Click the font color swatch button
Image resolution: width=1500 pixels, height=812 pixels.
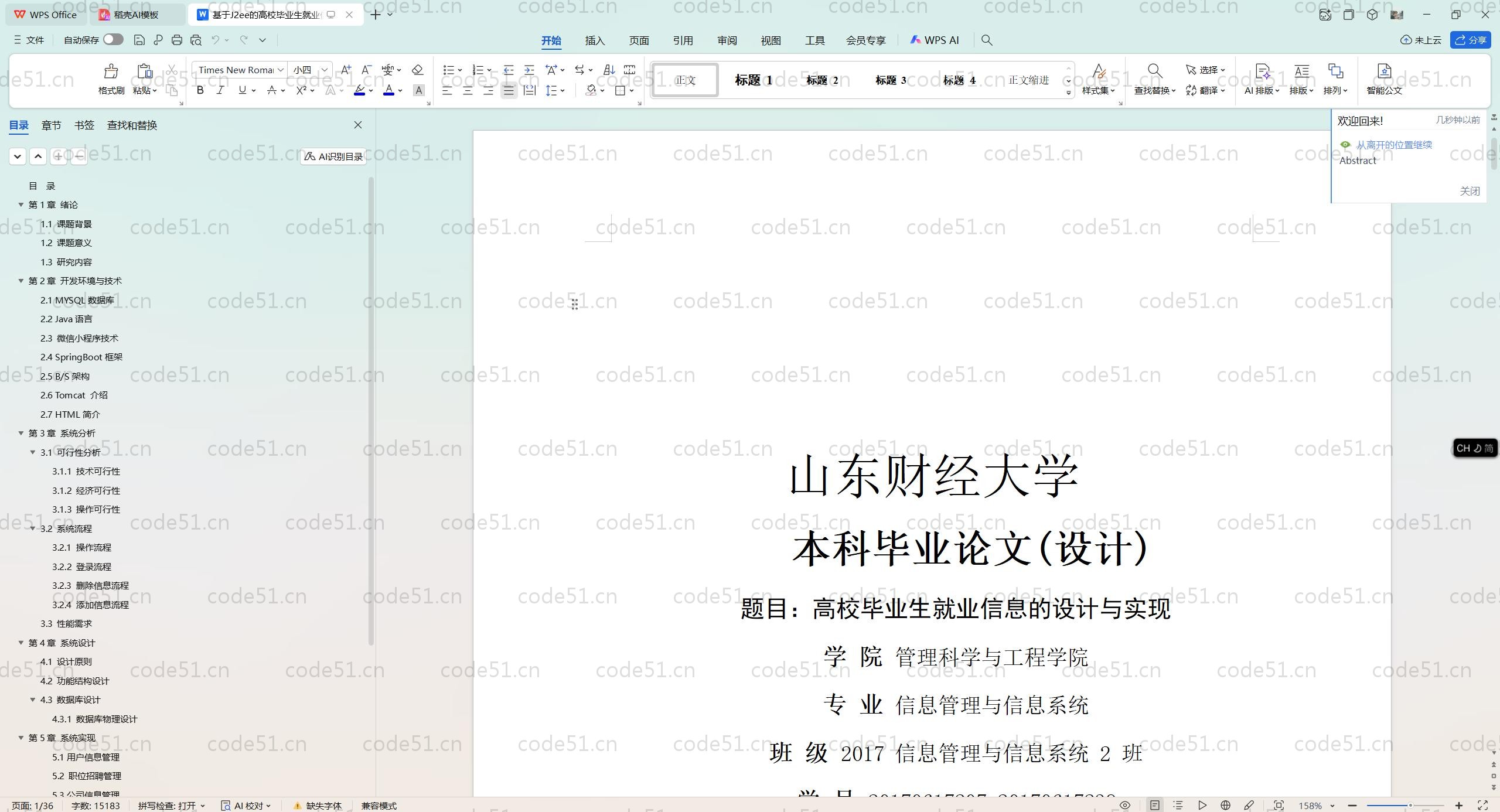click(x=388, y=90)
